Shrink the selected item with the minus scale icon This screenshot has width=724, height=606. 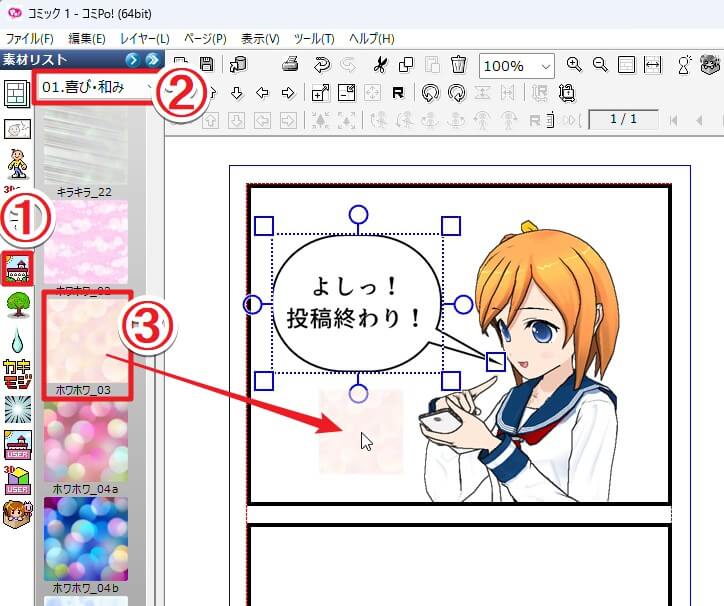coord(346,93)
